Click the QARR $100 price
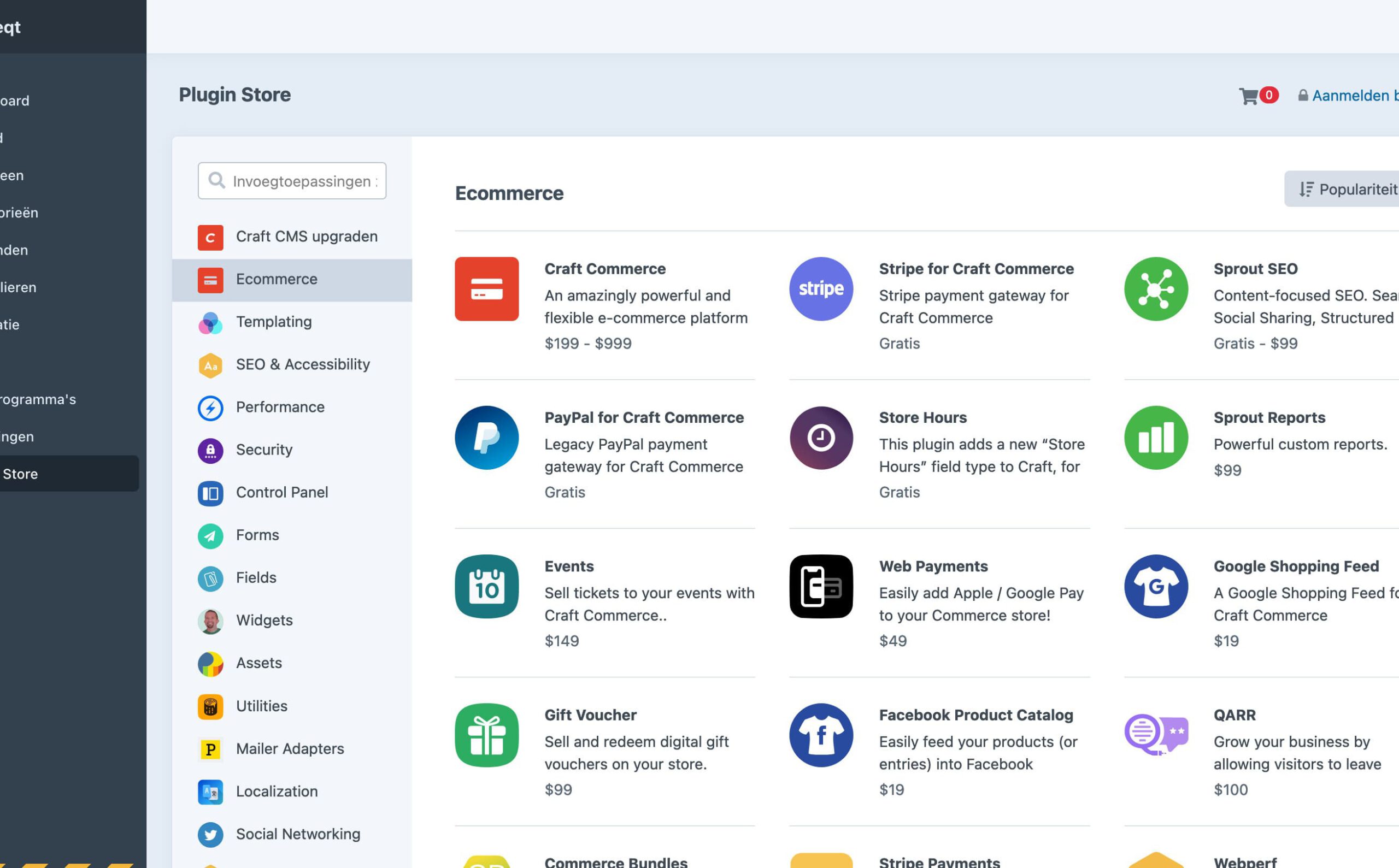This screenshot has width=1399, height=868. click(1231, 790)
